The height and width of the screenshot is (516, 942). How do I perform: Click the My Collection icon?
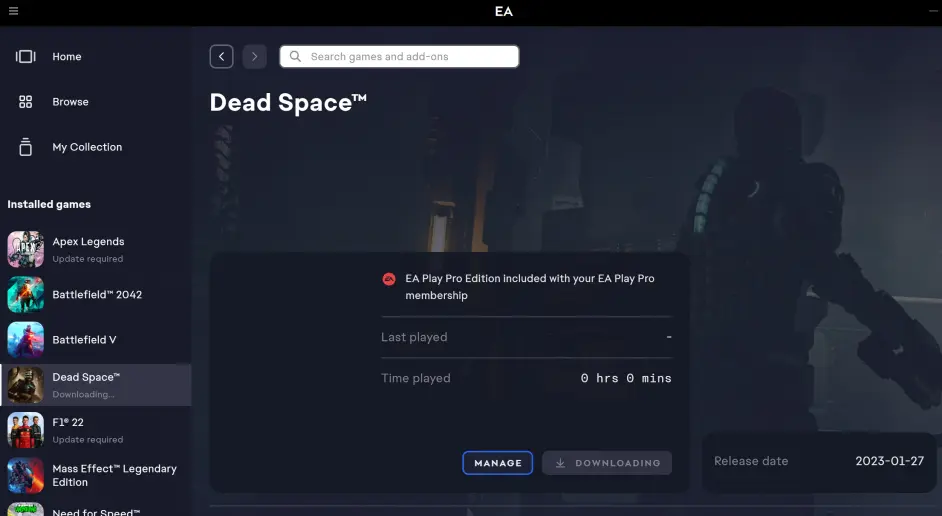pos(26,147)
